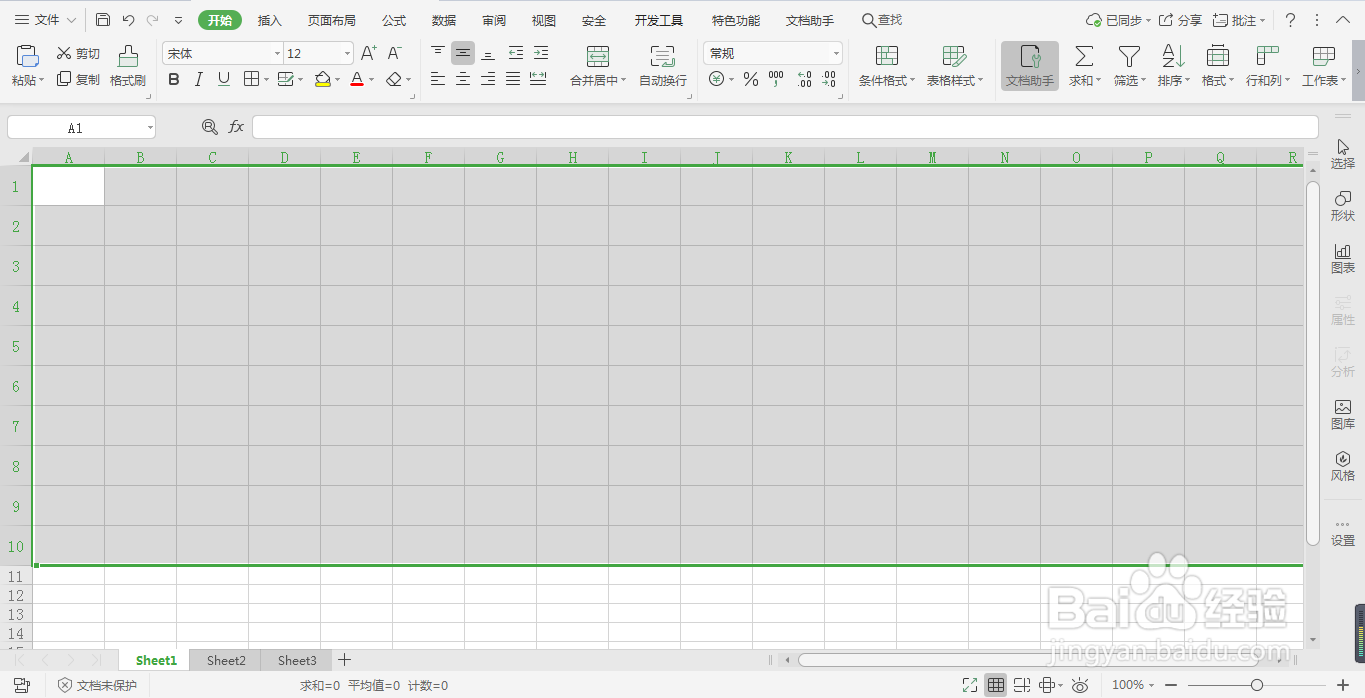The image size is (1365, 698).
Task: Switch to the Data (数据) tab
Action: pos(444,20)
